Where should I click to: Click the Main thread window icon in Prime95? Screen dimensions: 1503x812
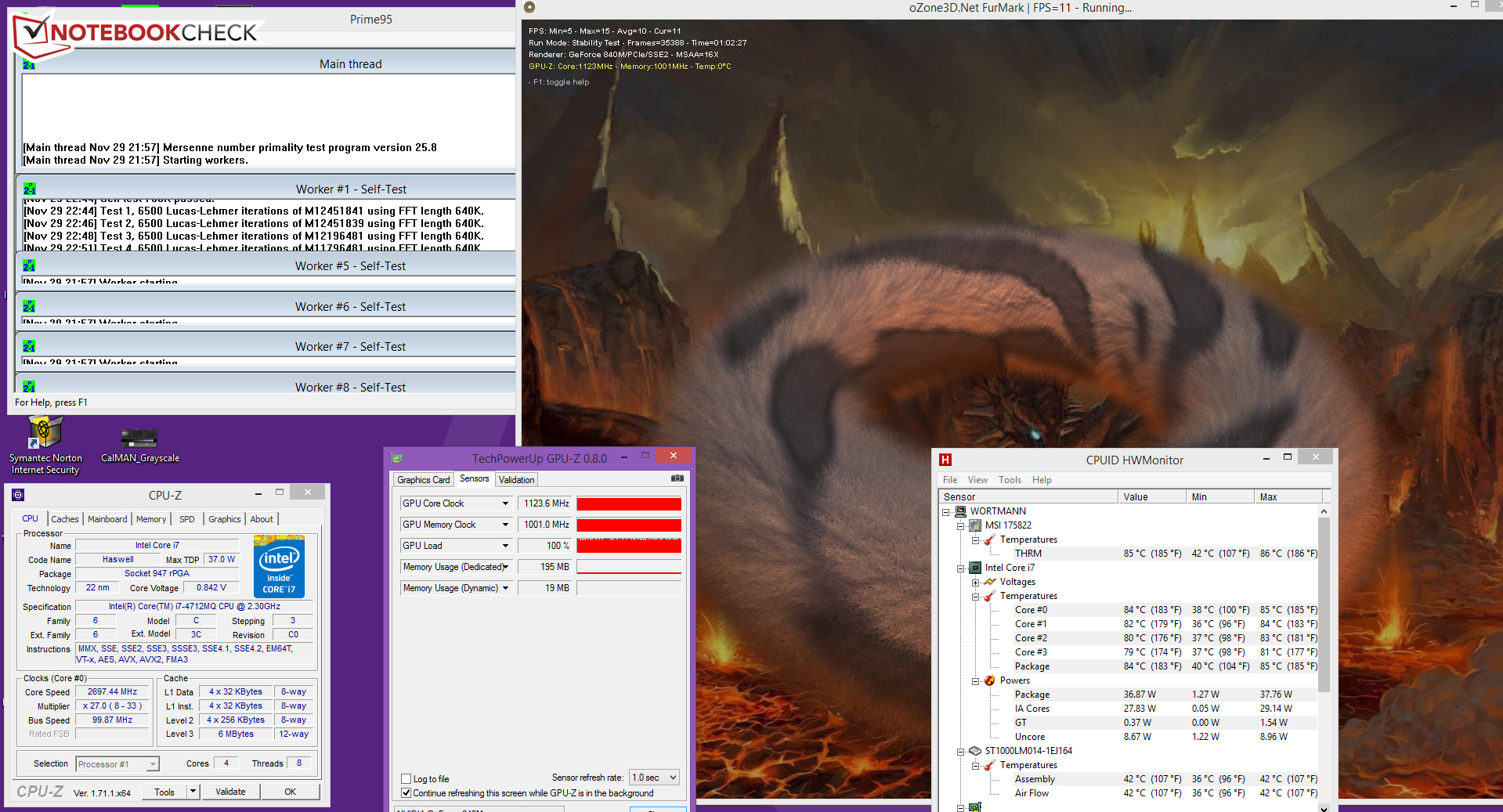coord(29,65)
